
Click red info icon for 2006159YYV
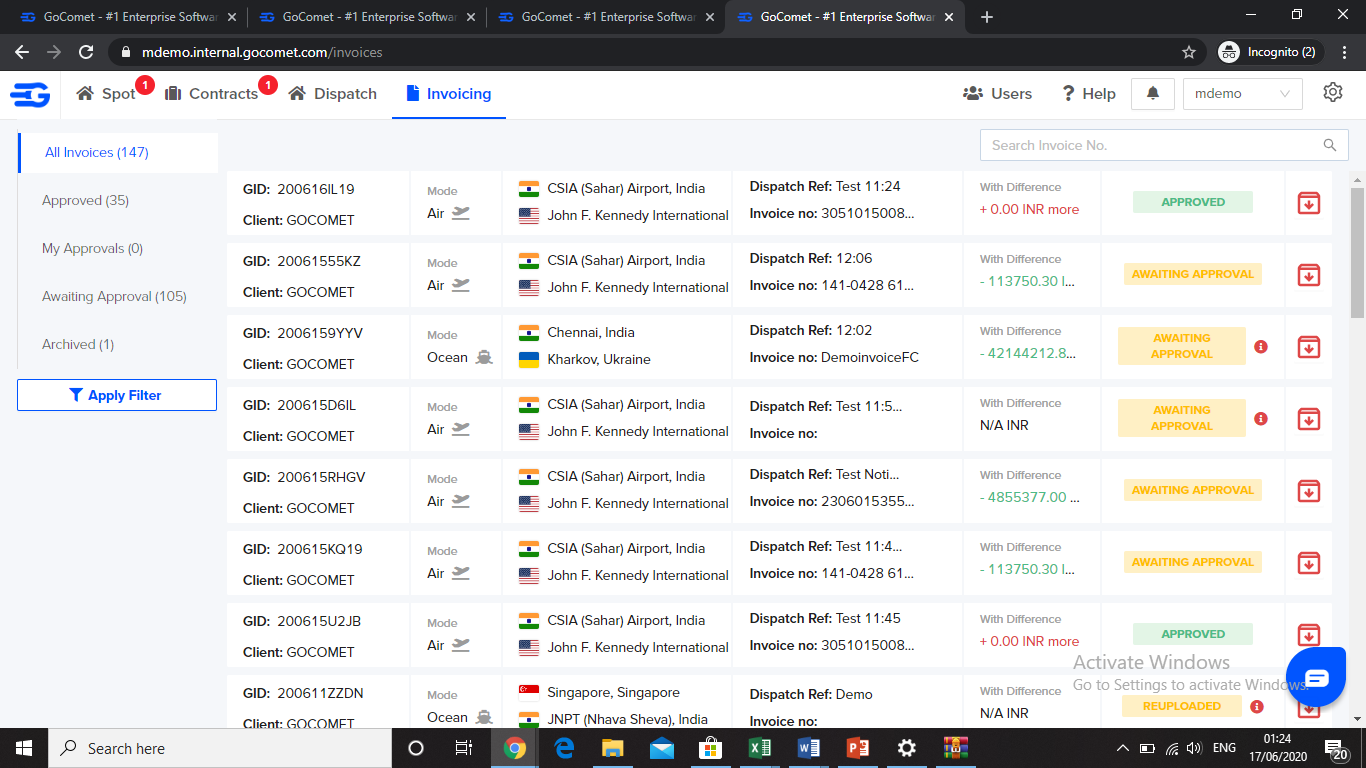(x=1261, y=347)
